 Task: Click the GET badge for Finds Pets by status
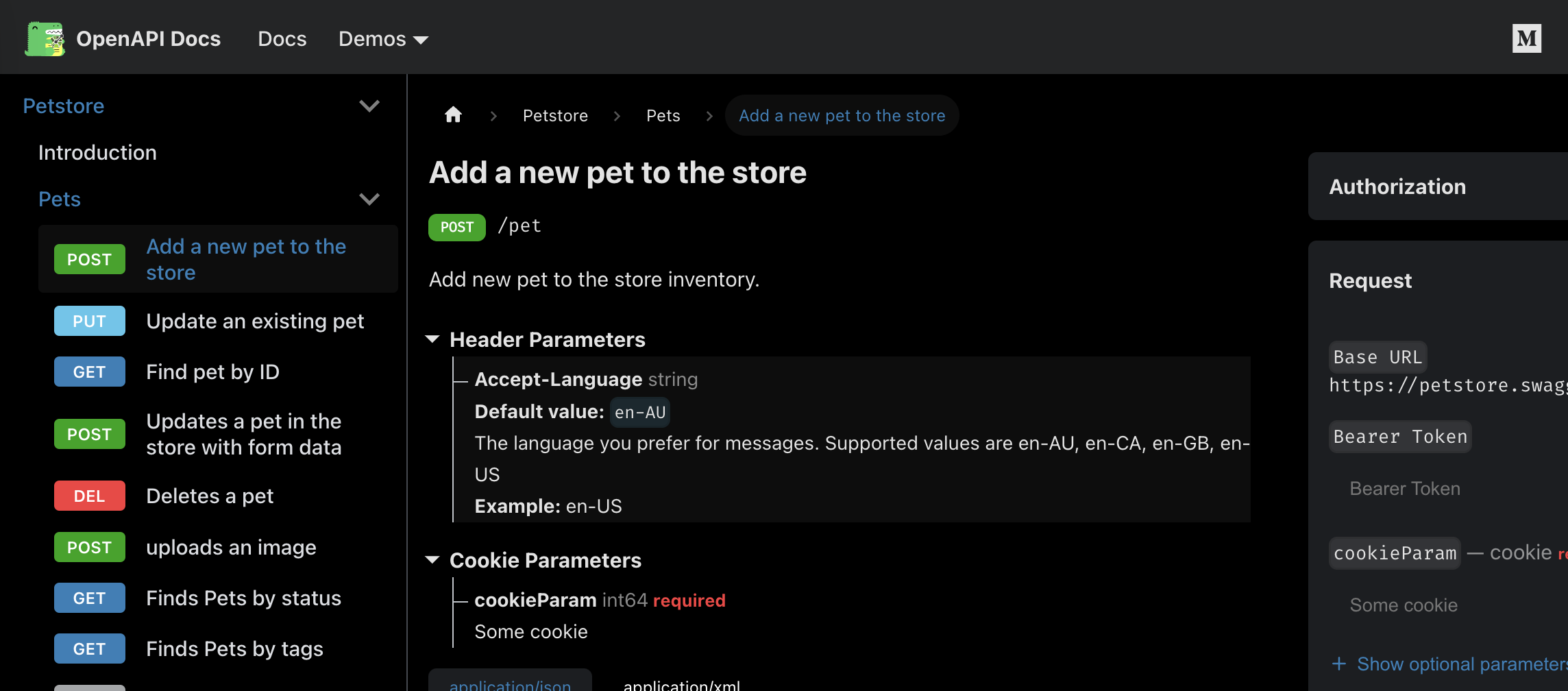[x=89, y=597]
